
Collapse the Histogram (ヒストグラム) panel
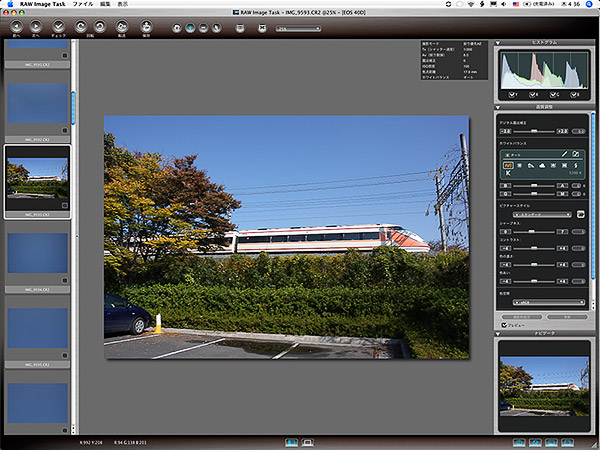coord(498,43)
